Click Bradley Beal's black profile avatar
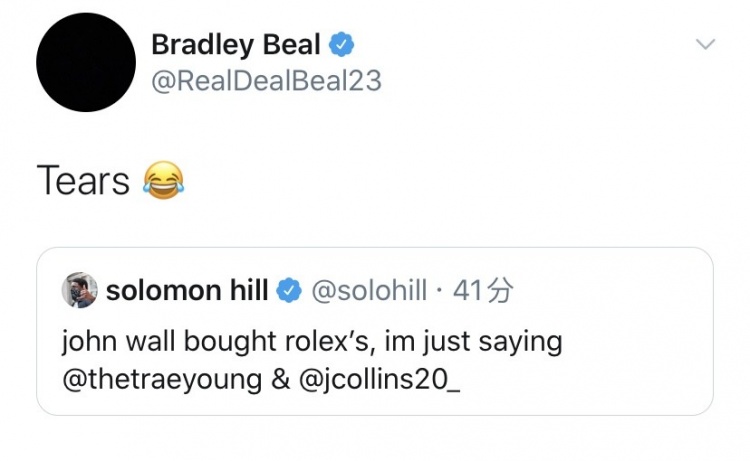This screenshot has width=750, height=461. 86,63
